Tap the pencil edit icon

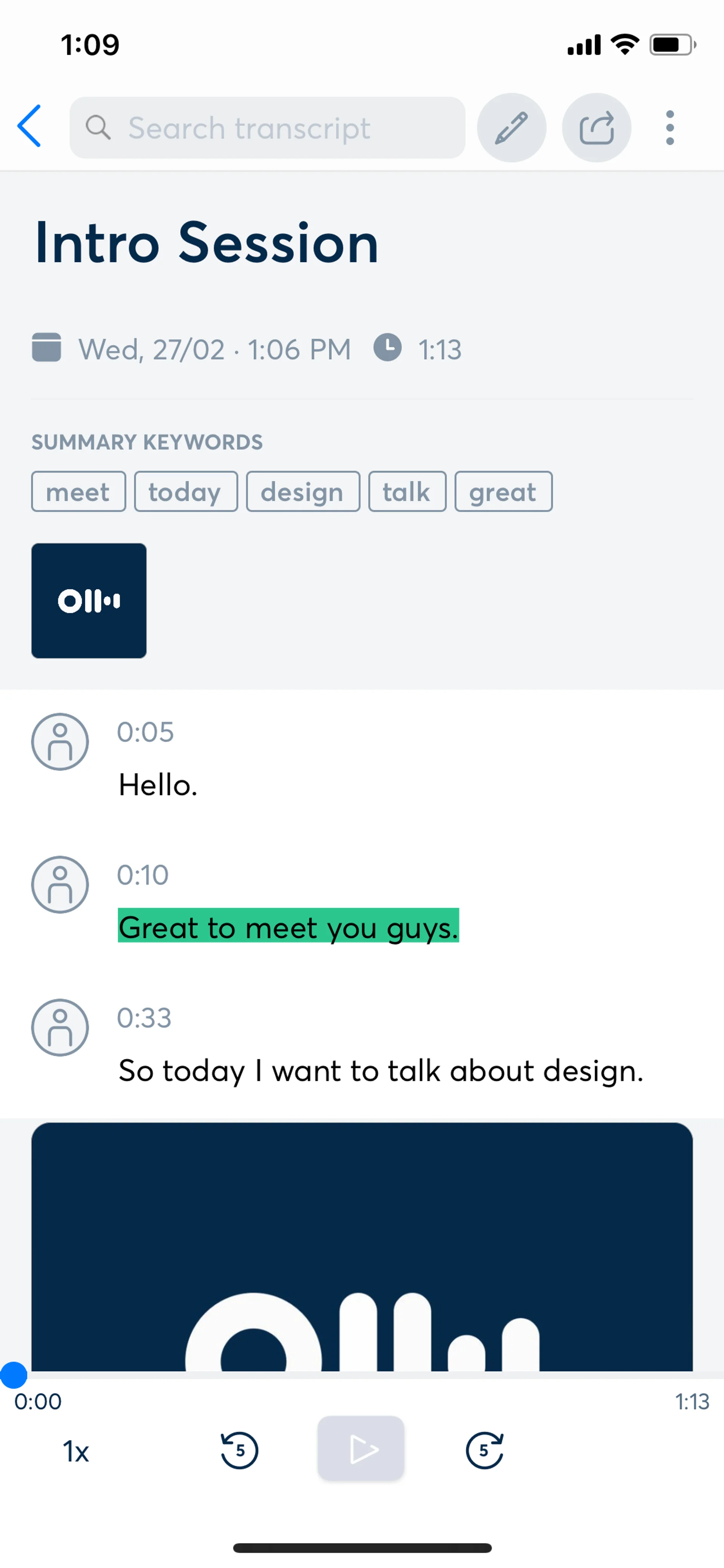511,128
